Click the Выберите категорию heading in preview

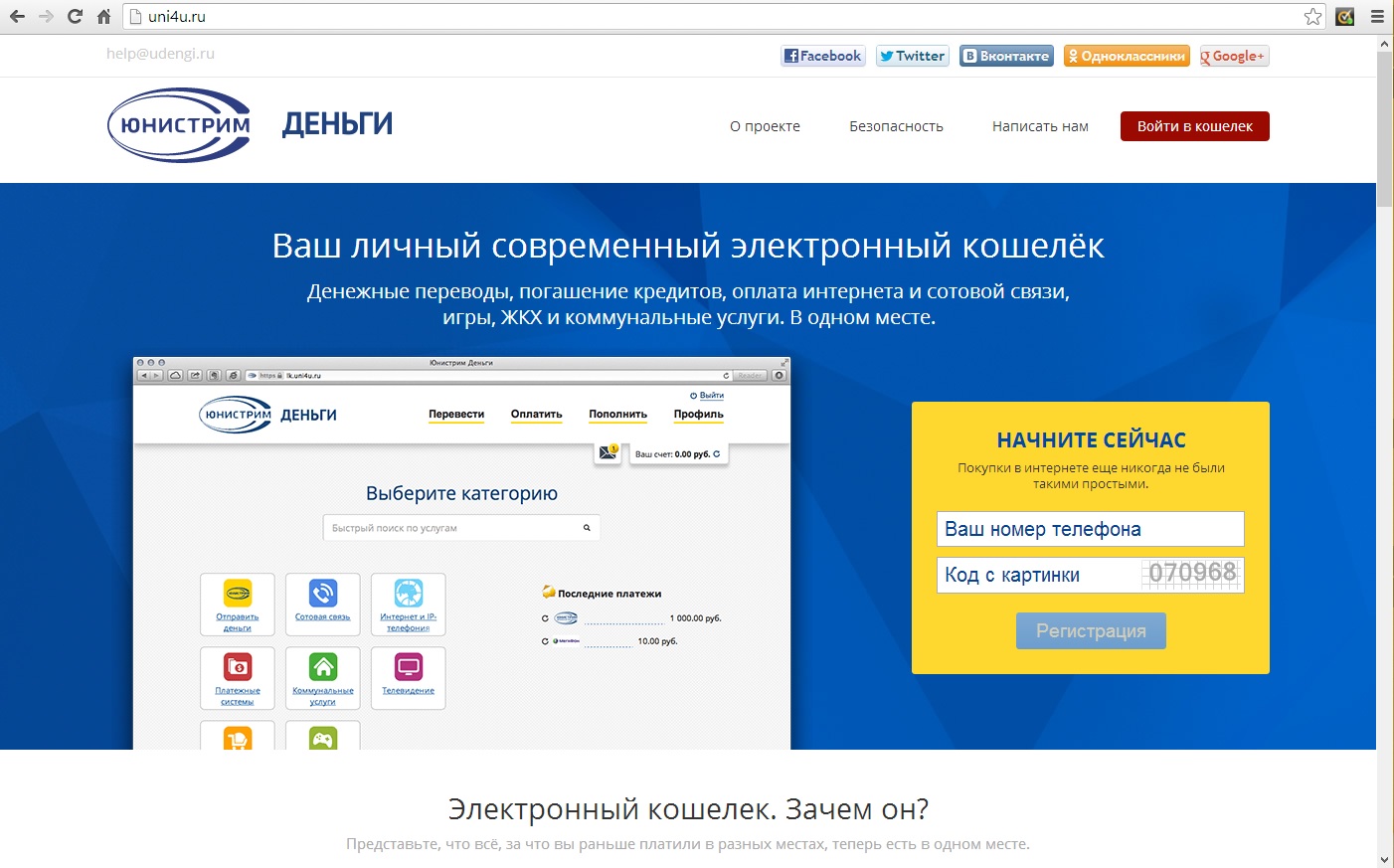coord(461,493)
